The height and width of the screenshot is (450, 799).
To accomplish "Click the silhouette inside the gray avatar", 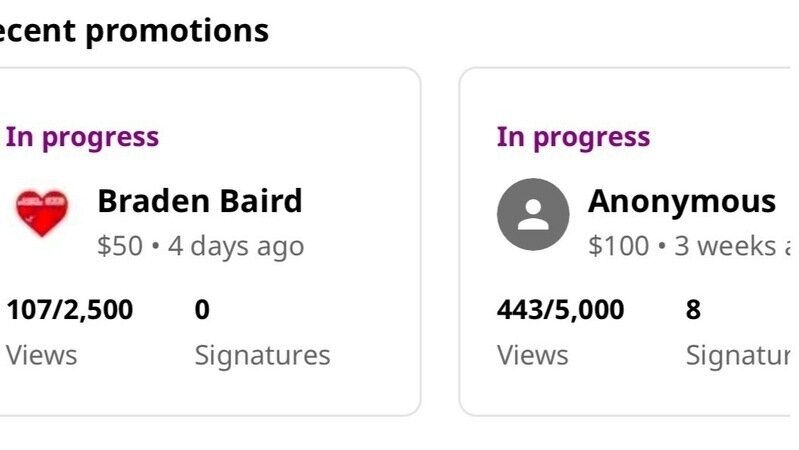I will [533, 215].
